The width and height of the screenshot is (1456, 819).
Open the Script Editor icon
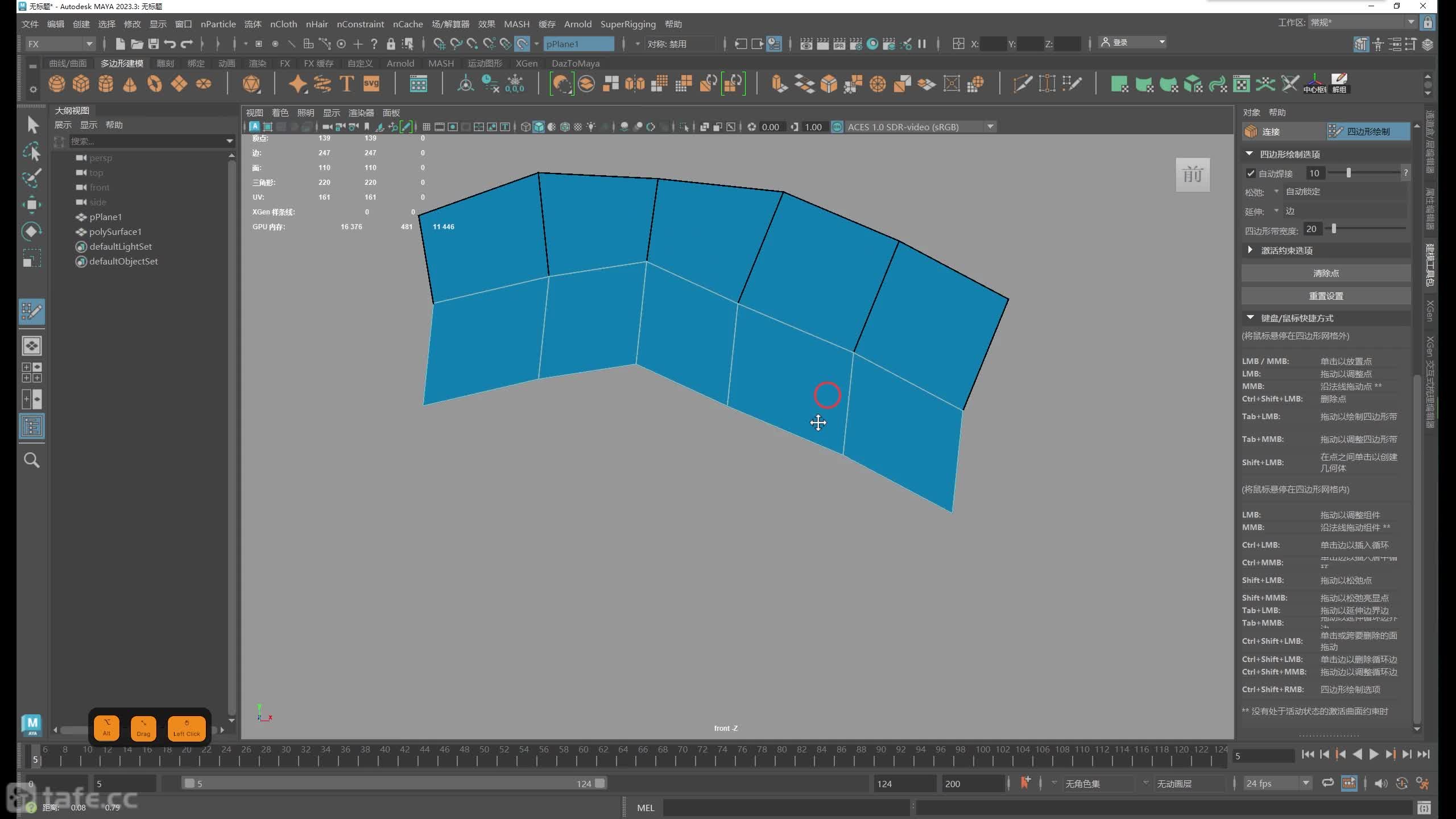pos(1424,808)
